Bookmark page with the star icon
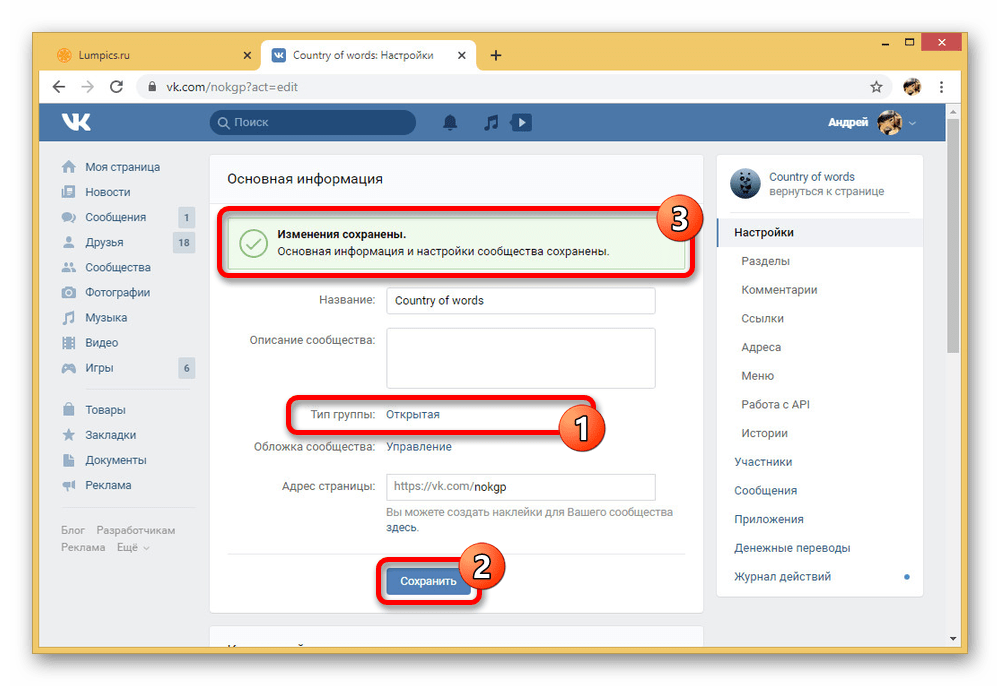This screenshot has width=1000, height=686. pos(876,87)
